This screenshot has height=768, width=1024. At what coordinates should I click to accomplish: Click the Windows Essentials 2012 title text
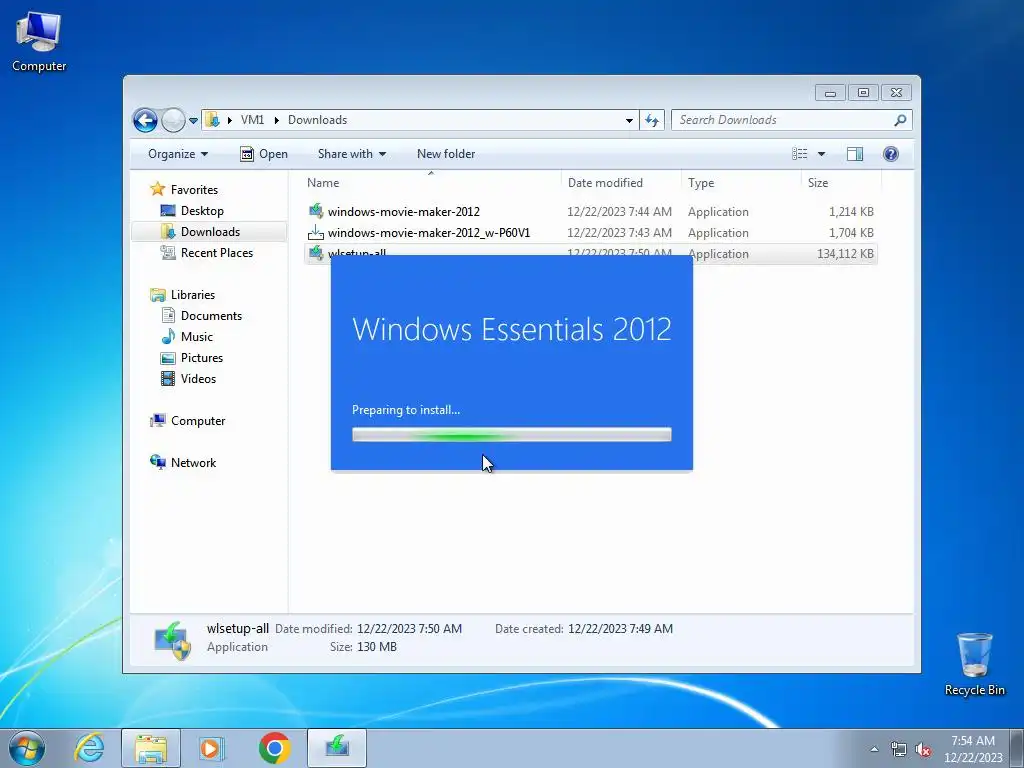point(511,329)
